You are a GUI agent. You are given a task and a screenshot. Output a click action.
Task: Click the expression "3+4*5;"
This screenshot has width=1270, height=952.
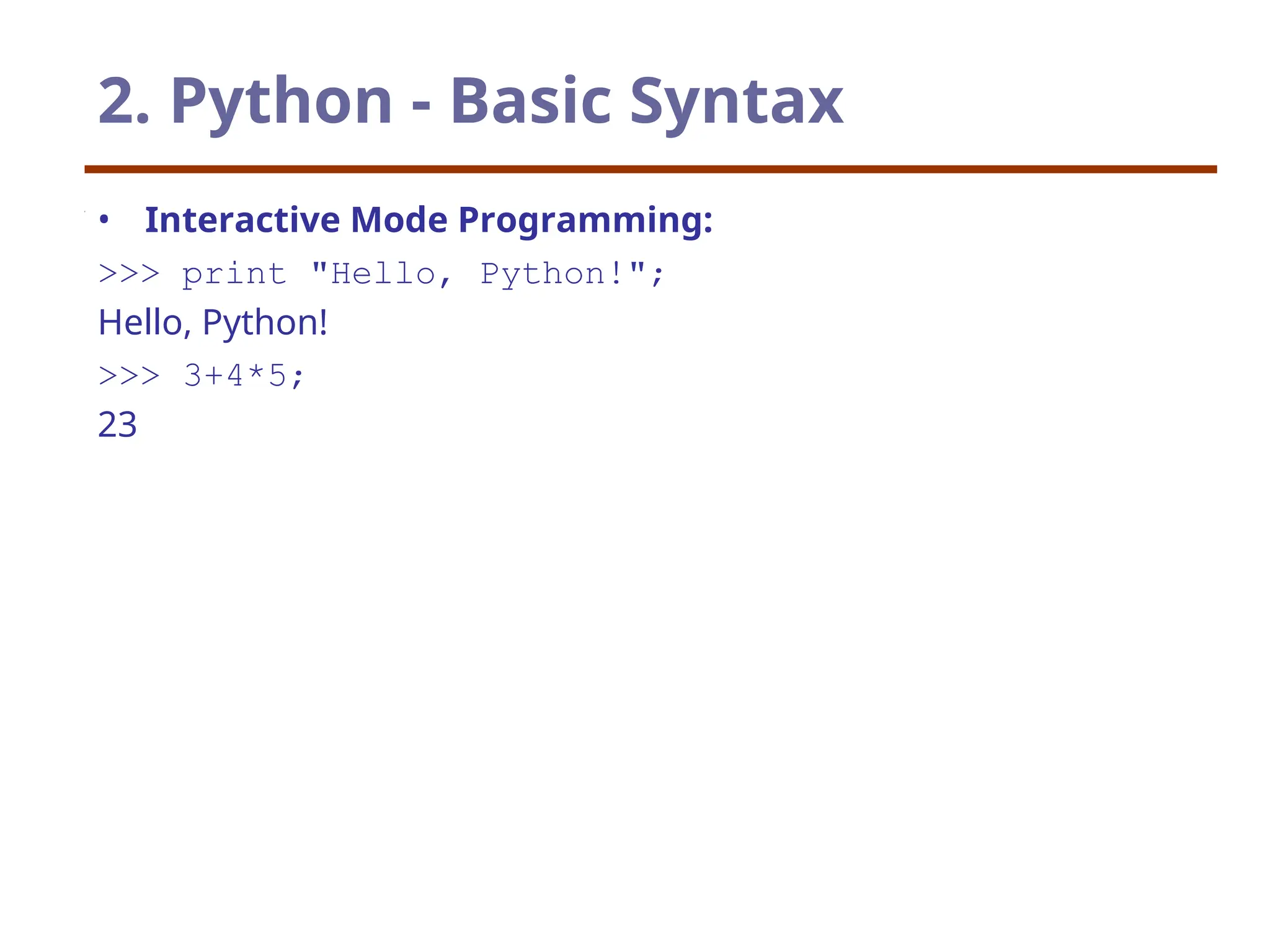[x=244, y=376]
